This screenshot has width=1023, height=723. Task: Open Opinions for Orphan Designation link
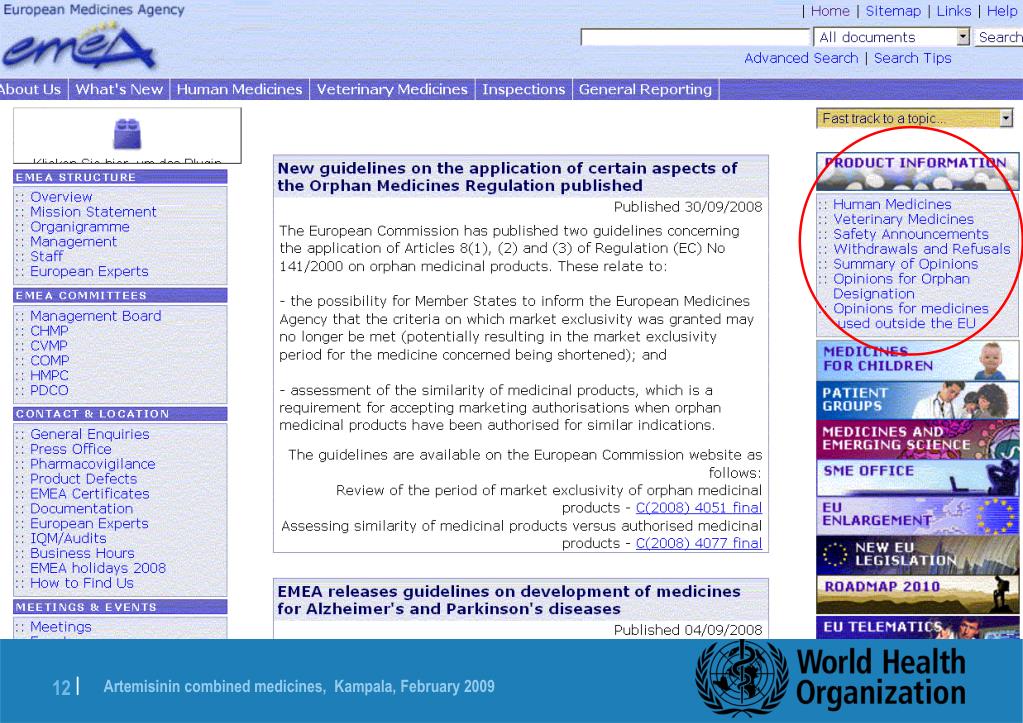click(x=901, y=286)
